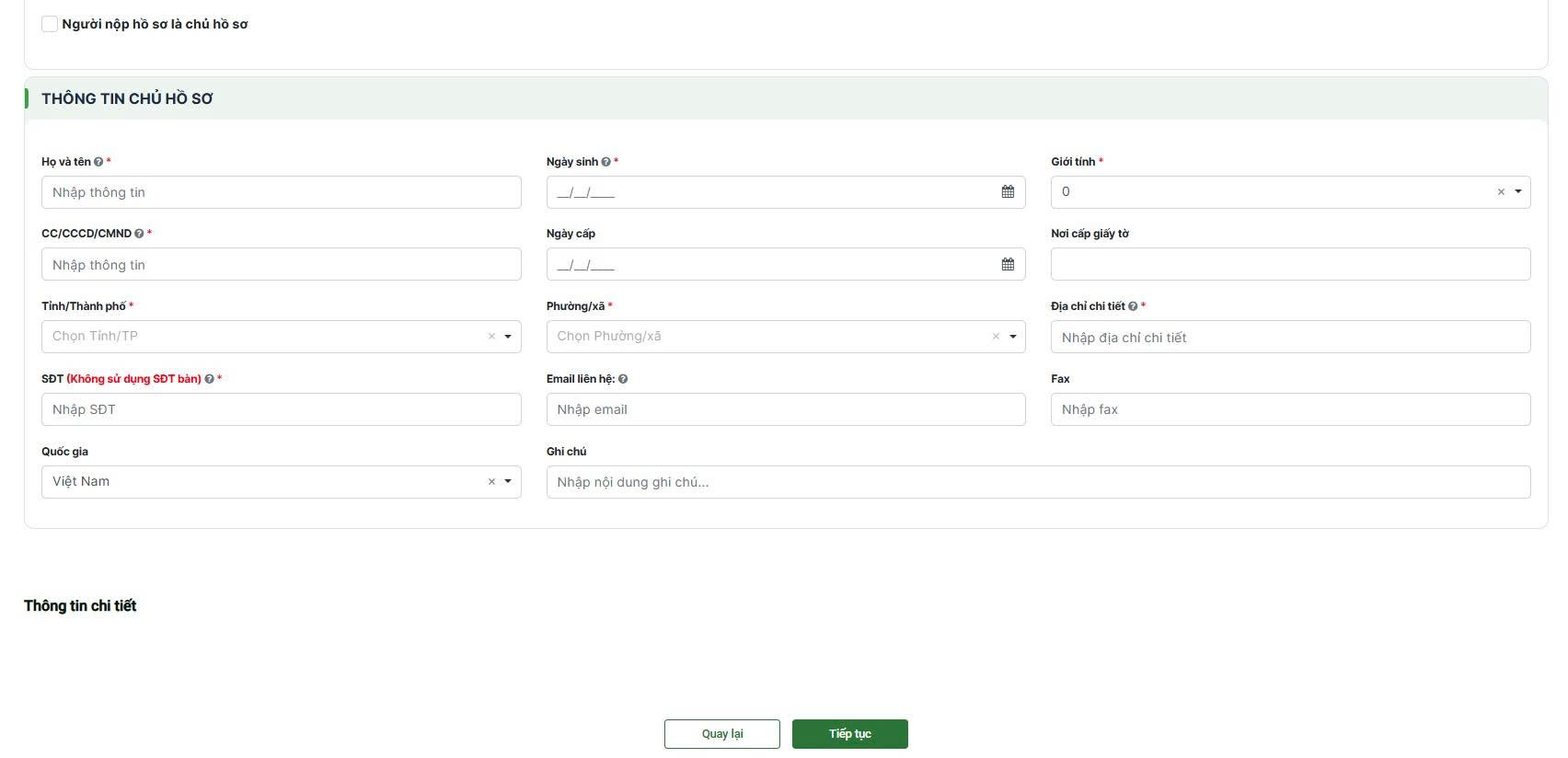The image size is (1568, 758).
Task: Click help icon next to SĐT label
Action: click(209, 379)
